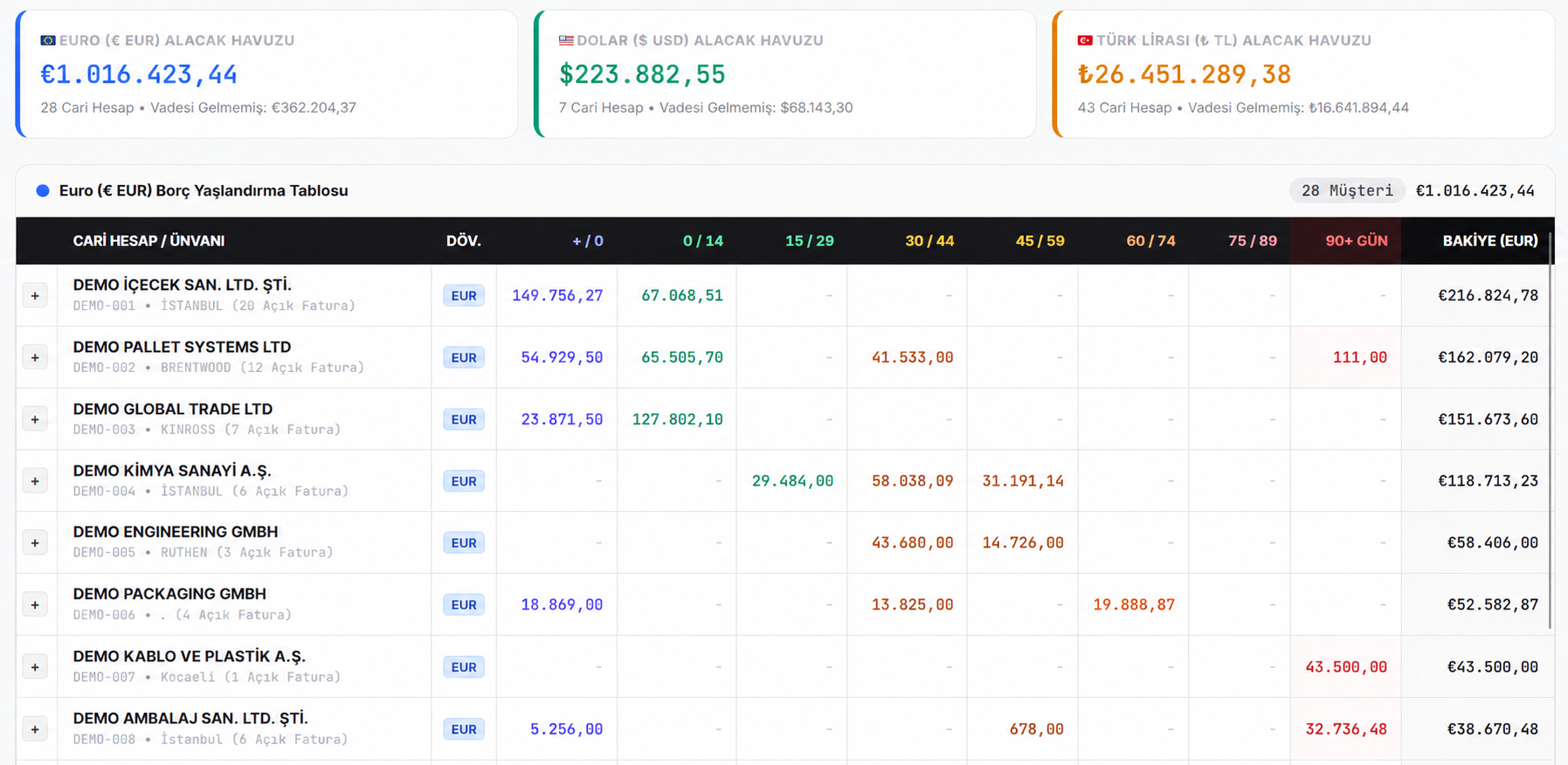Expand the DEMO KABLO VE PLASTİK A.Ş. row

point(35,667)
